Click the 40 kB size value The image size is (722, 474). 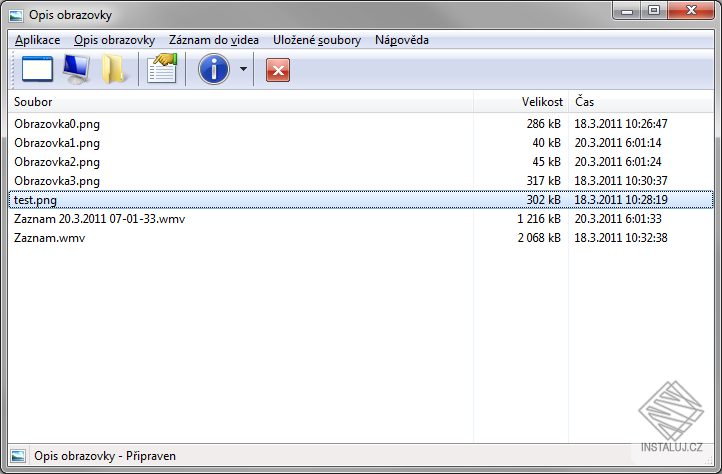(547, 143)
